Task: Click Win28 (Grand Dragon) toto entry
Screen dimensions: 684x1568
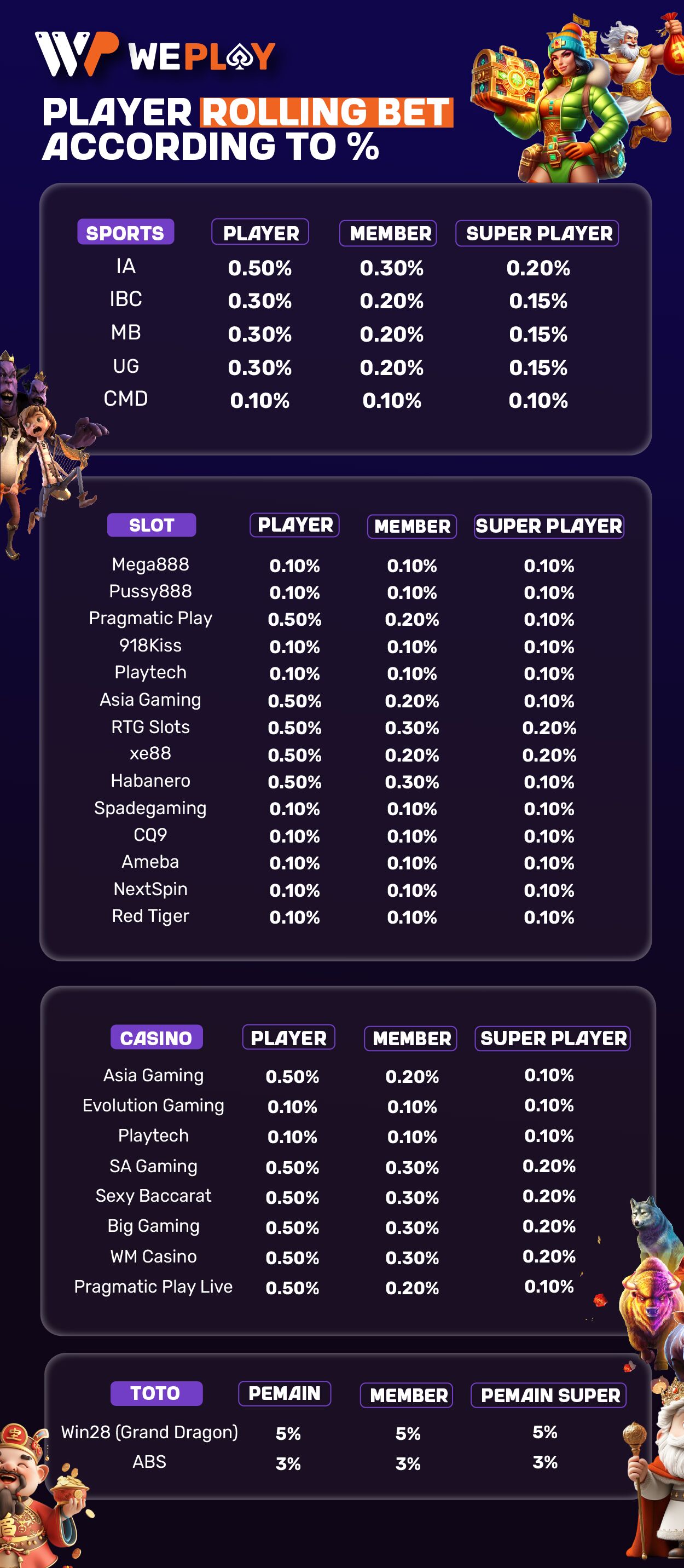Action: pyautogui.click(x=149, y=1432)
